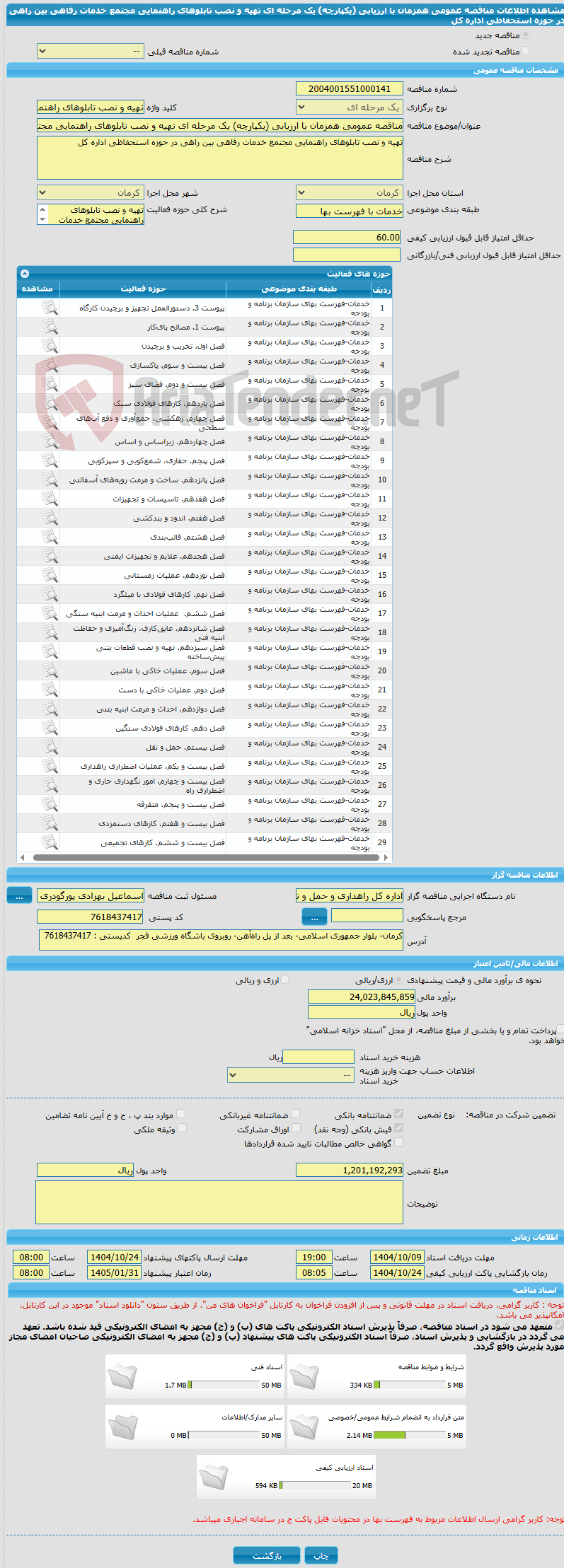Click طبقه بندی موضوعی column header

[x=299, y=289]
